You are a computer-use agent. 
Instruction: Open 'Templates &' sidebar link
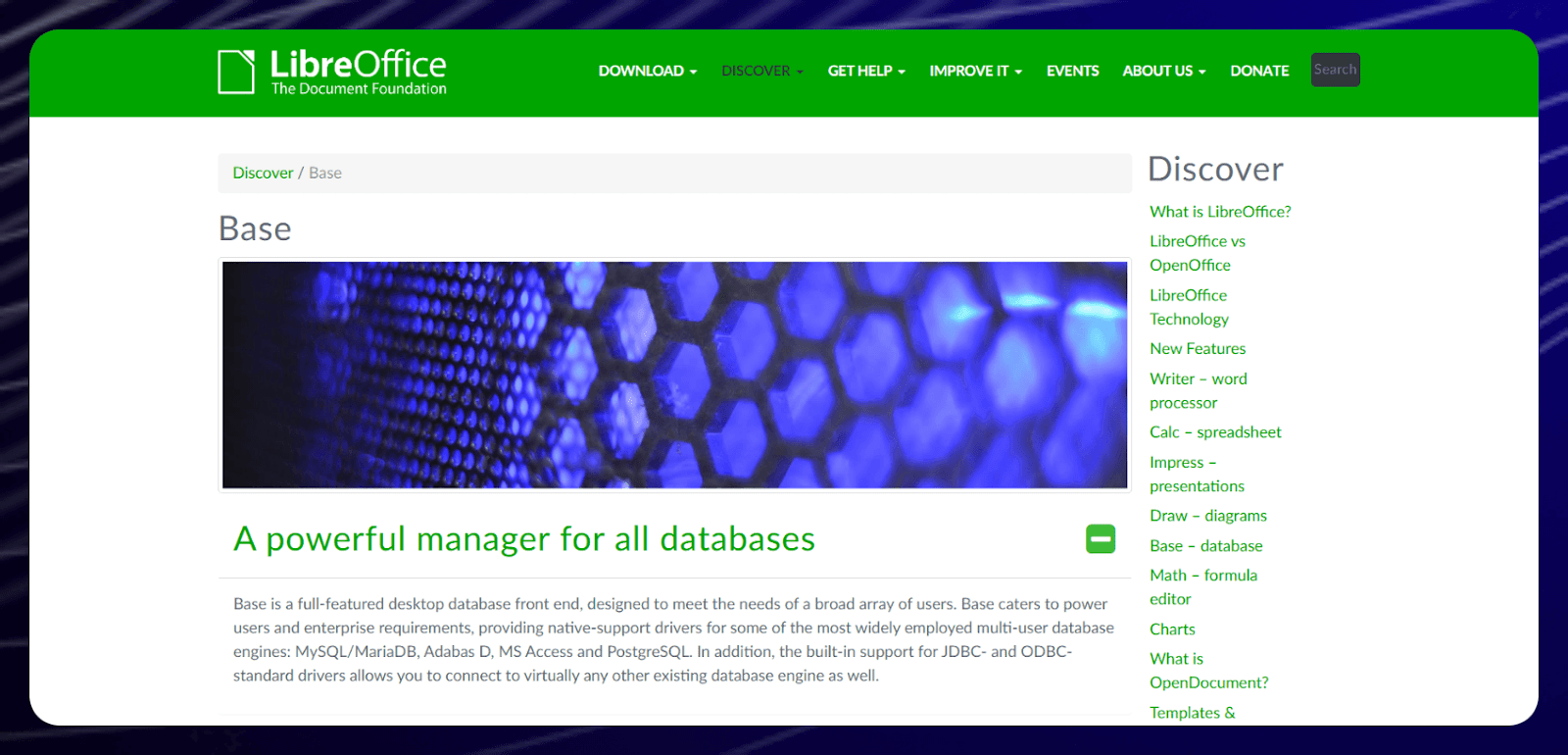pyautogui.click(x=1193, y=713)
